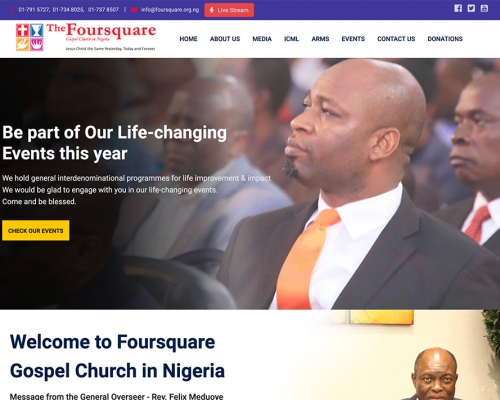Click the phone icon beside contact numbers
The height and width of the screenshot is (400, 500).
[x=12, y=10]
